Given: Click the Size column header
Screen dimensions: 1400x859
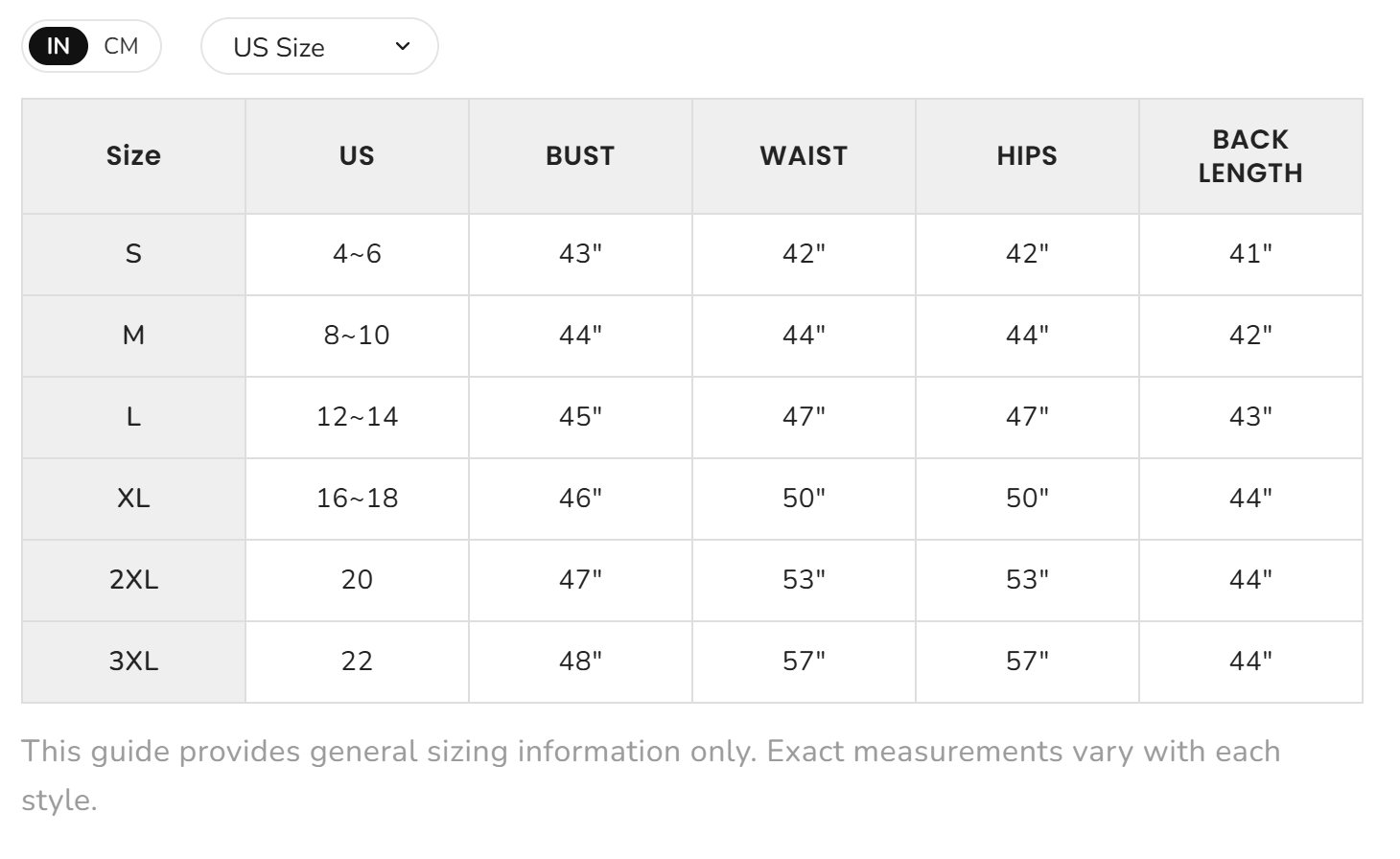Looking at the screenshot, I should tap(133, 156).
